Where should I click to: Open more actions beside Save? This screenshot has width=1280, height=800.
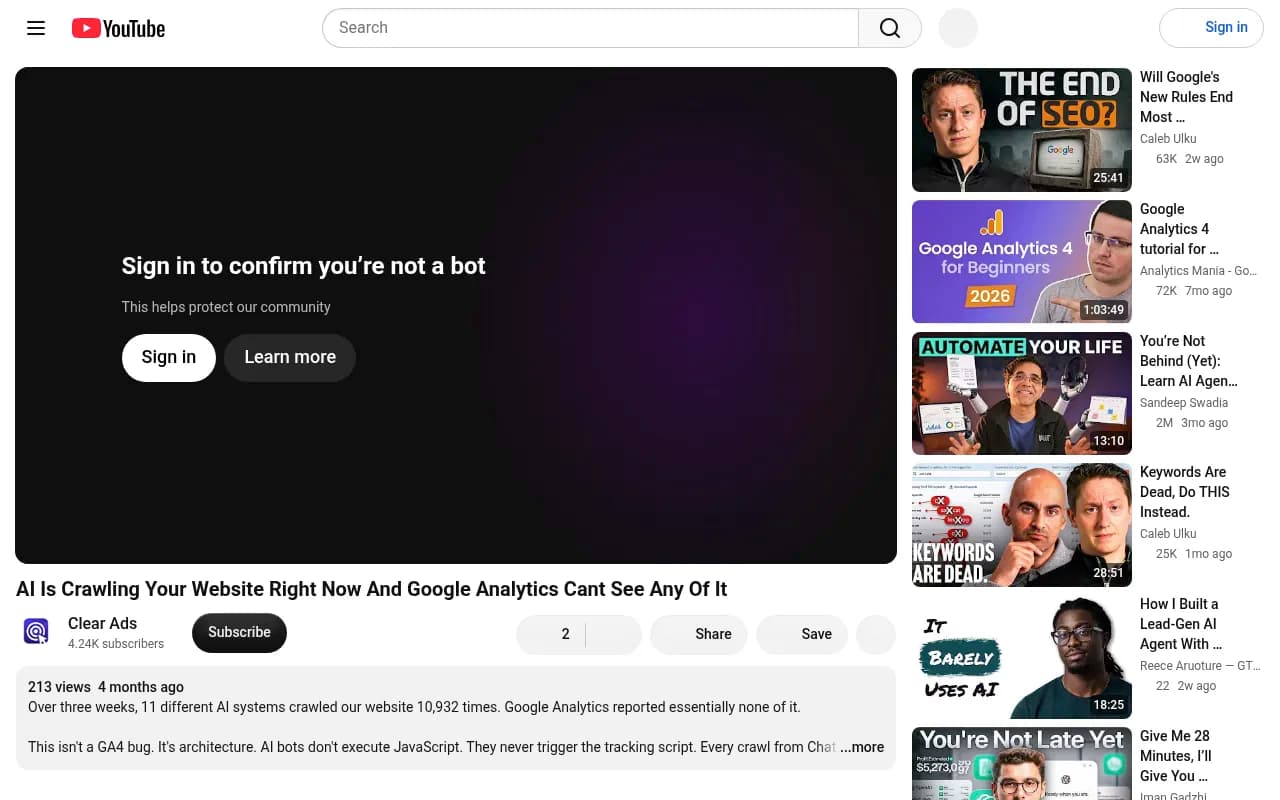coord(877,634)
